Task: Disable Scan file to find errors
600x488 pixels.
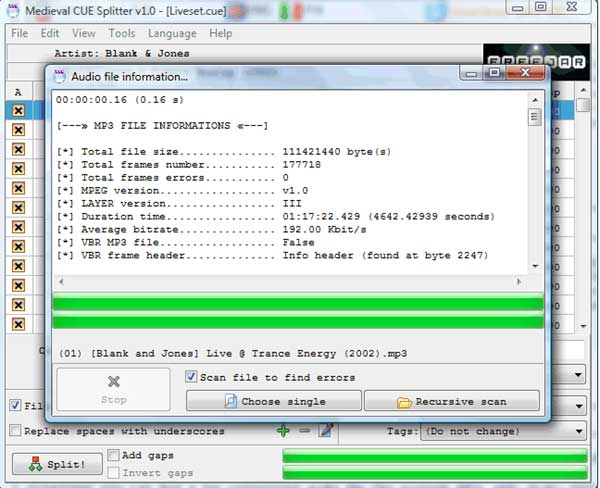Action: coord(192,377)
